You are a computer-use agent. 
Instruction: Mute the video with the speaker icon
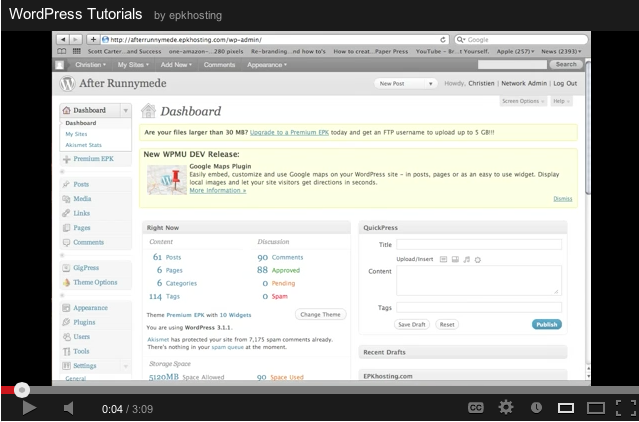68,408
